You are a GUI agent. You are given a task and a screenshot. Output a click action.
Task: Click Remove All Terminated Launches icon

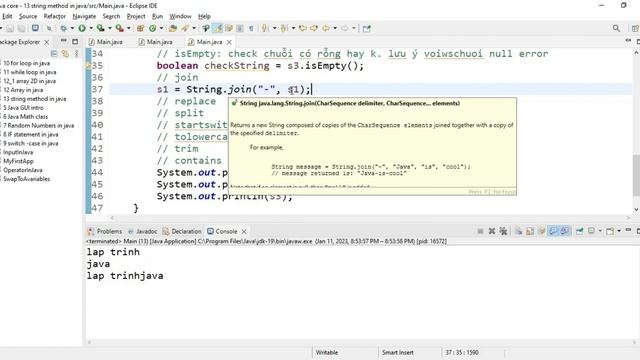[503, 231]
